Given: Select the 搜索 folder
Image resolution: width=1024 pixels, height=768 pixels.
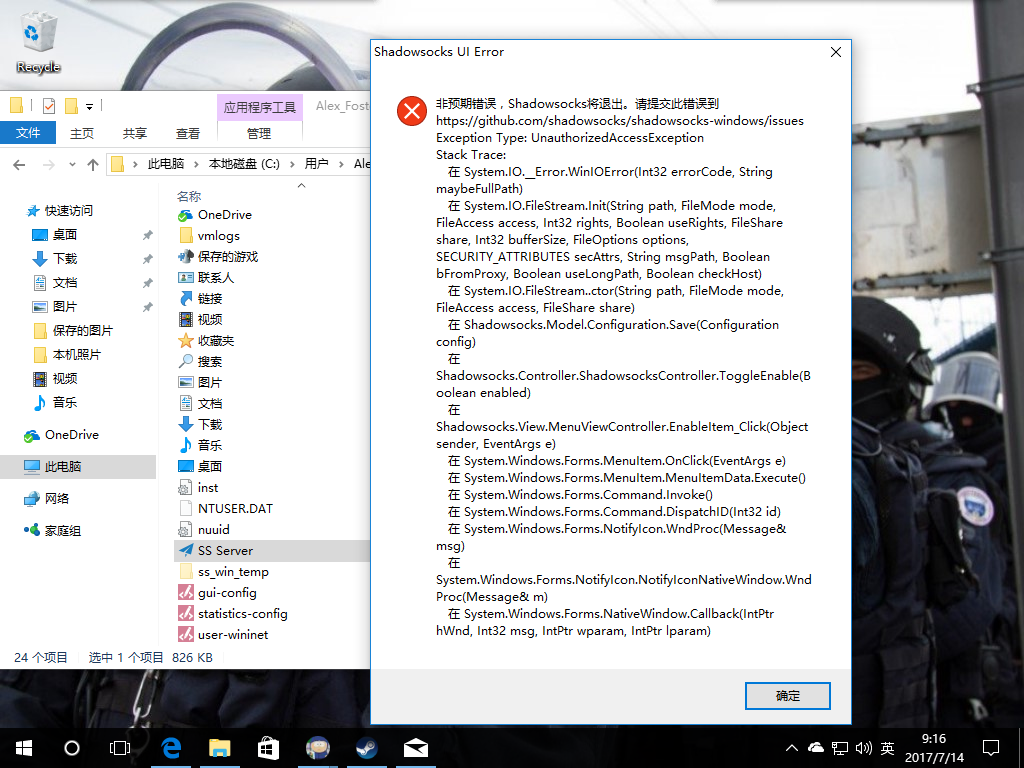Looking at the screenshot, I should point(210,361).
